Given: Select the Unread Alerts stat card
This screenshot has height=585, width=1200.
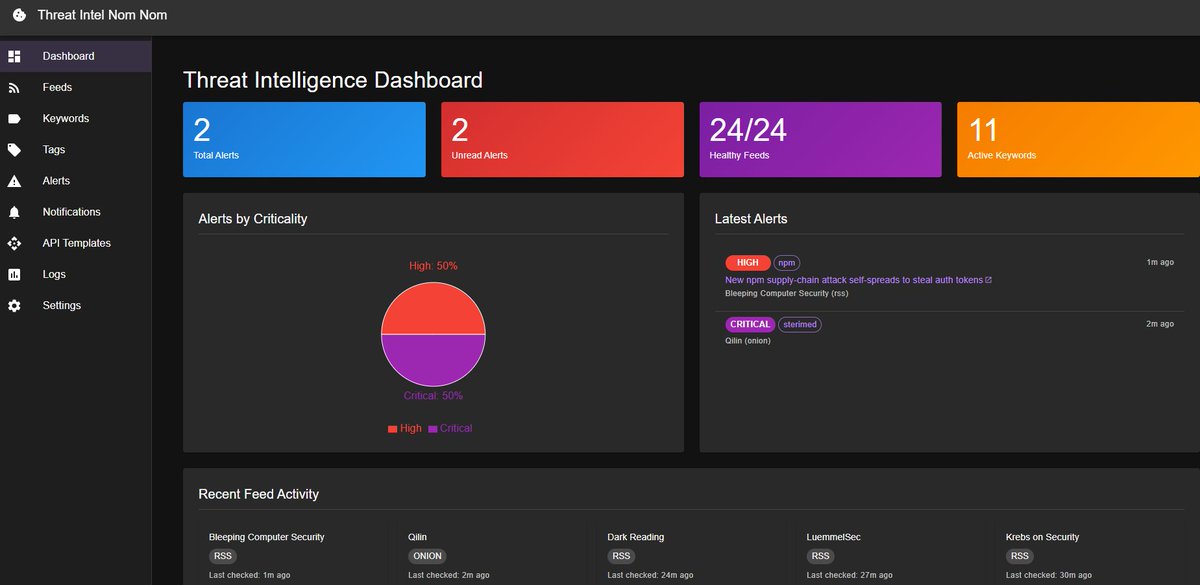Looking at the screenshot, I should click(562, 139).
